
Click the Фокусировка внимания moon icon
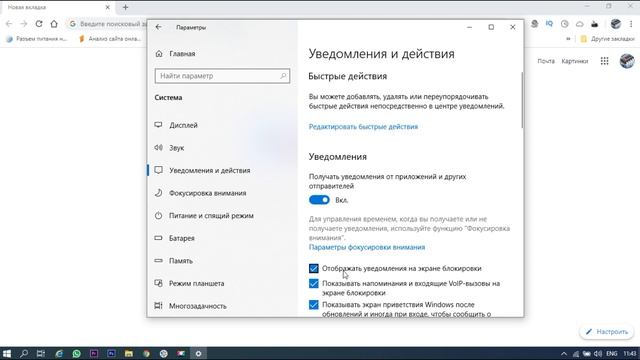coord(158,193)
